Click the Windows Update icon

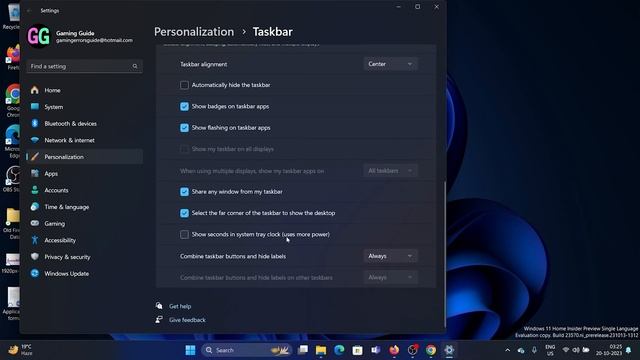(35, 273)
